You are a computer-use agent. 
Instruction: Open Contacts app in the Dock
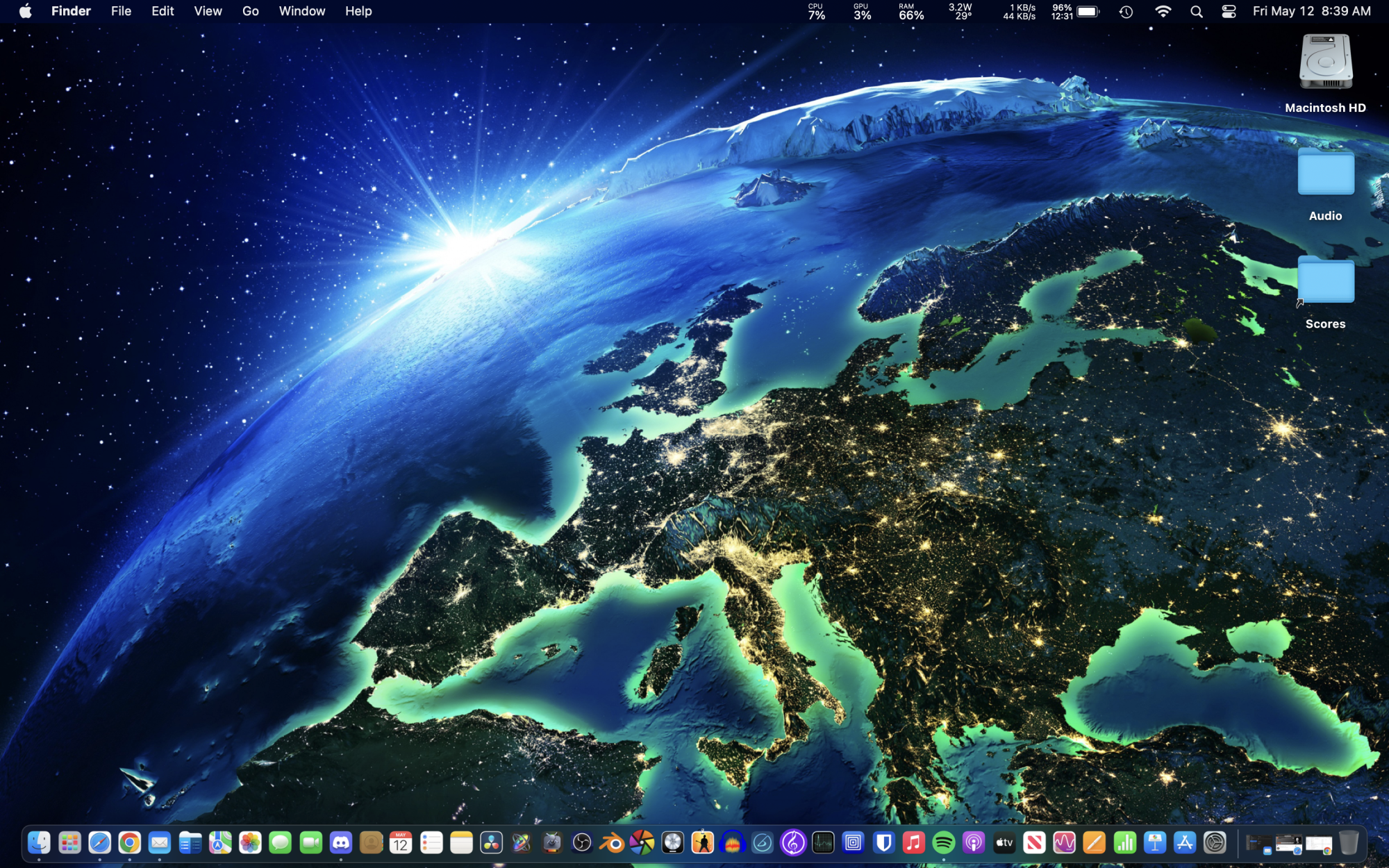point(371,843)
